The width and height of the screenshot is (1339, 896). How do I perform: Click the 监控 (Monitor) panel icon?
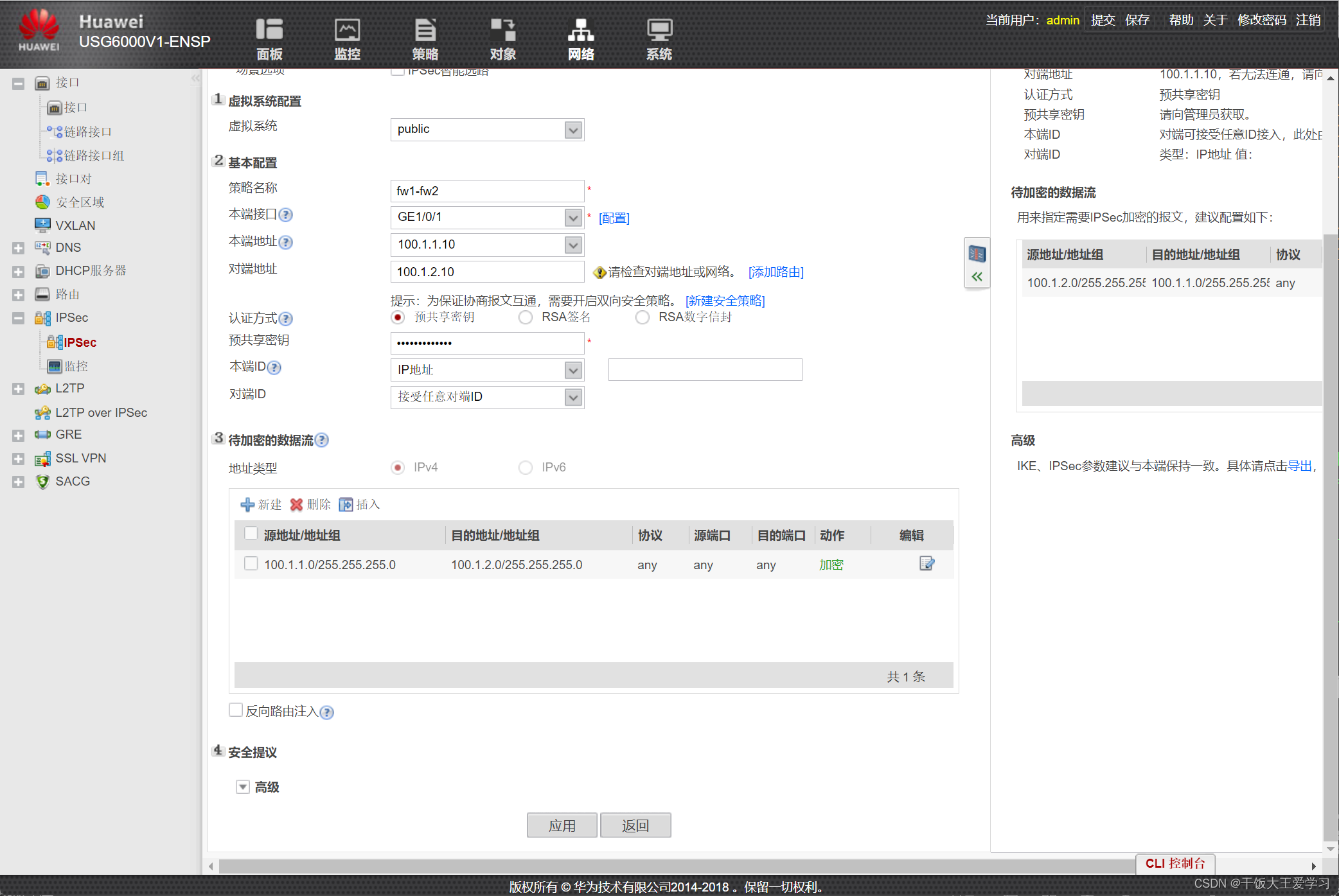click(x=344, y=34)
